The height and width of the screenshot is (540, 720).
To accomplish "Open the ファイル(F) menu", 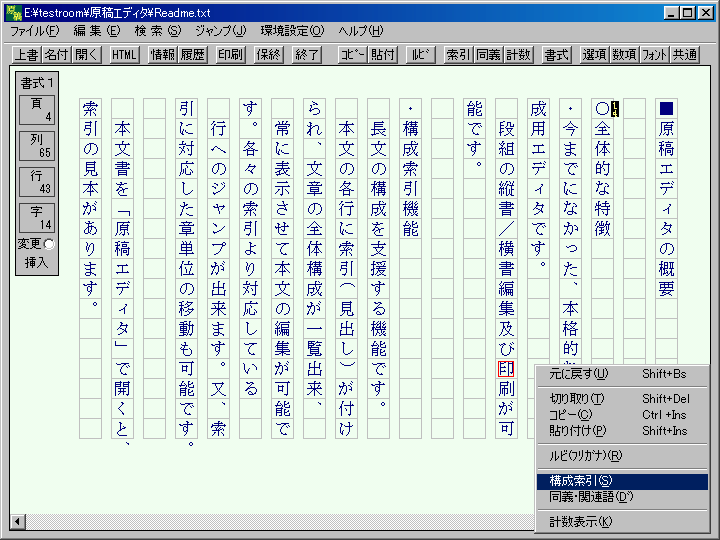I will [35, 31].
